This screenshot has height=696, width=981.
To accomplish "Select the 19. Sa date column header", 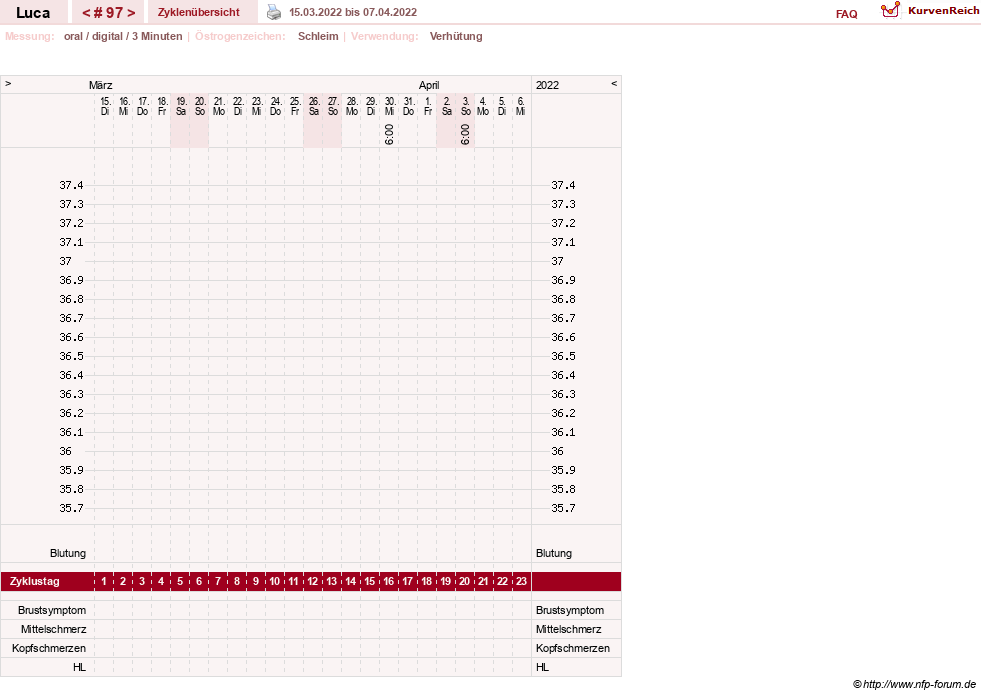I will 181,106.
